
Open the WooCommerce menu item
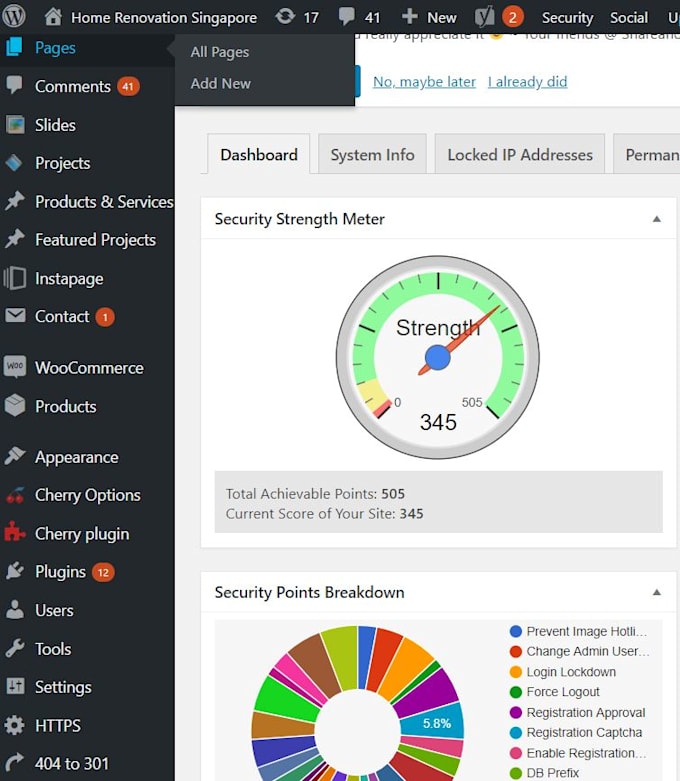87,368
